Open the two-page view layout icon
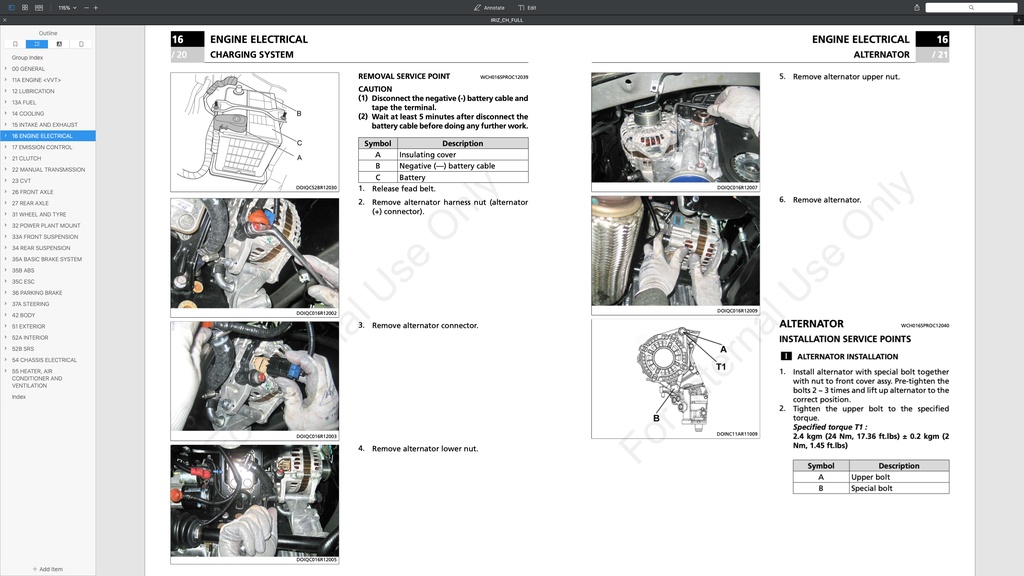 point(39,8)
